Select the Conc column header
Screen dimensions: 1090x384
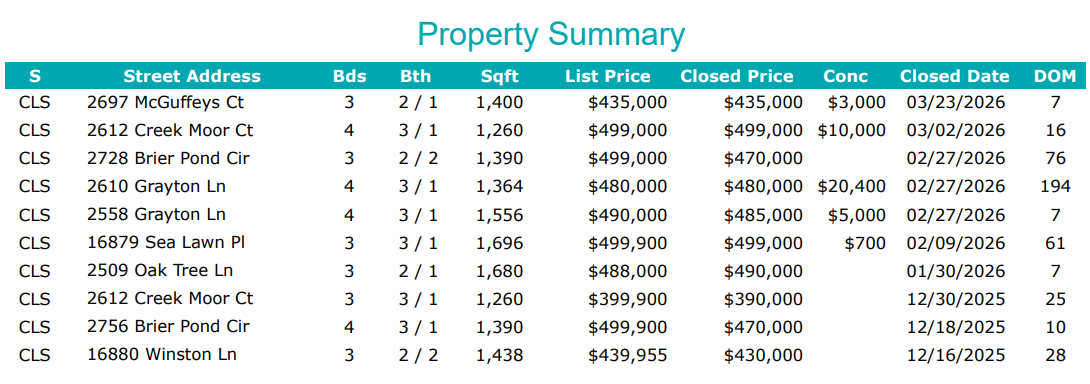[846, 76]
